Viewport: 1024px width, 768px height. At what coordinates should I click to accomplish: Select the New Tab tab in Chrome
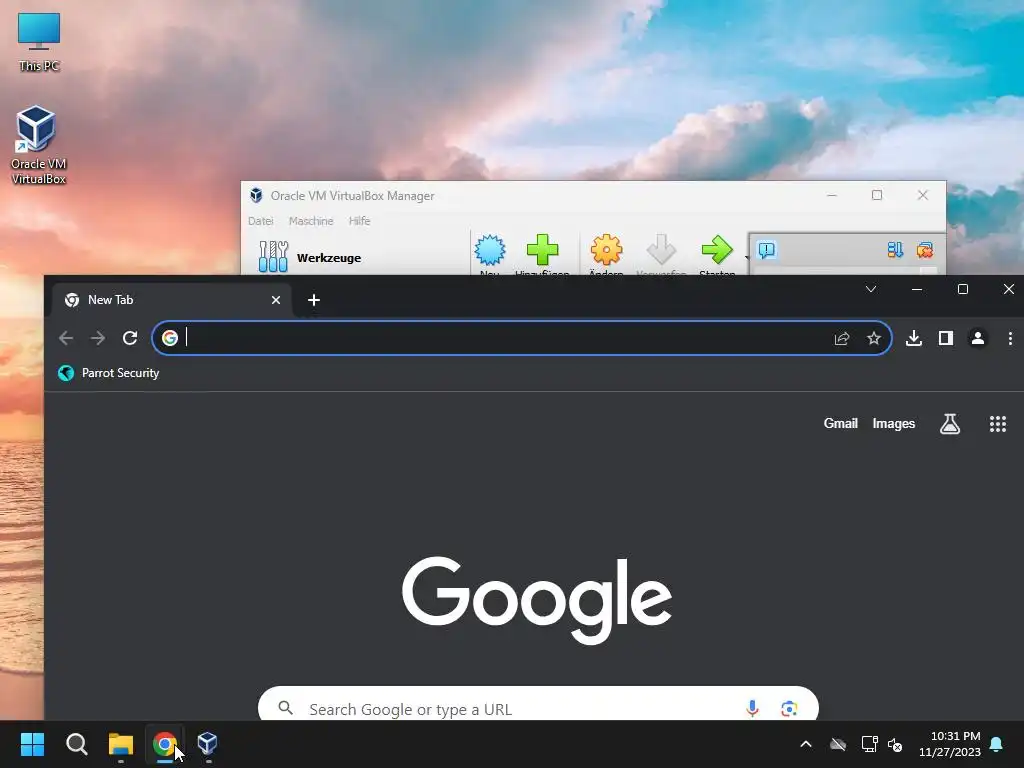[x=172, y=300]
